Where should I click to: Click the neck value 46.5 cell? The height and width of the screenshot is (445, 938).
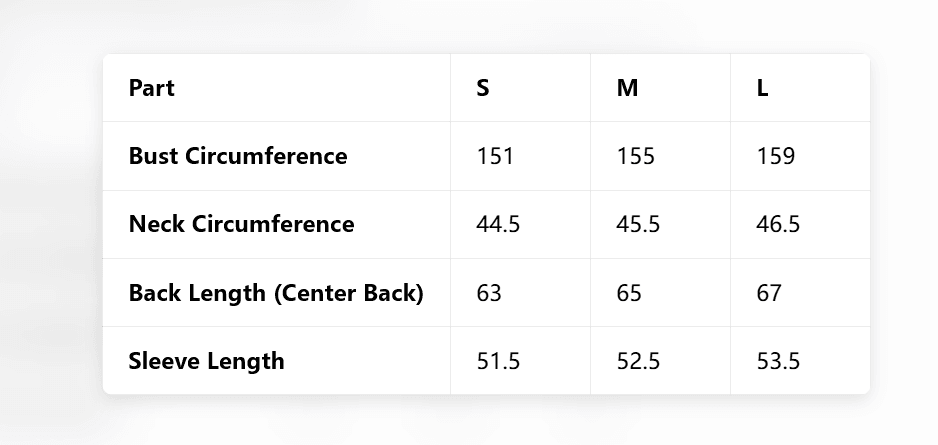point(778,224)
